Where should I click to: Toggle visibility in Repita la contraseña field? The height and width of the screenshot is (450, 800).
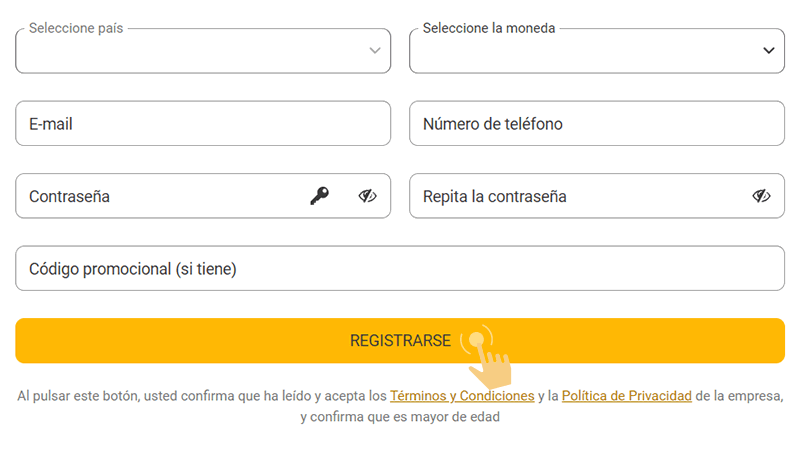coord(761,196)
